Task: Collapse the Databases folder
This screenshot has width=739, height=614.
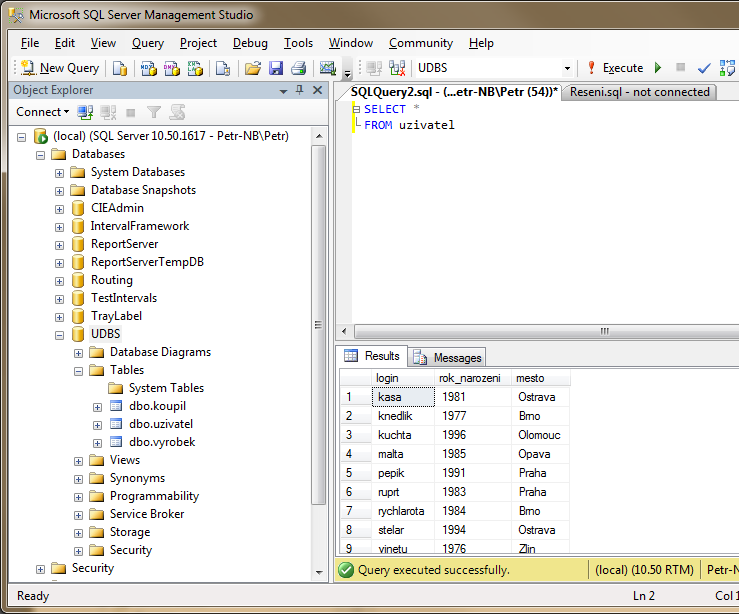Action: (x=41, y=155)
